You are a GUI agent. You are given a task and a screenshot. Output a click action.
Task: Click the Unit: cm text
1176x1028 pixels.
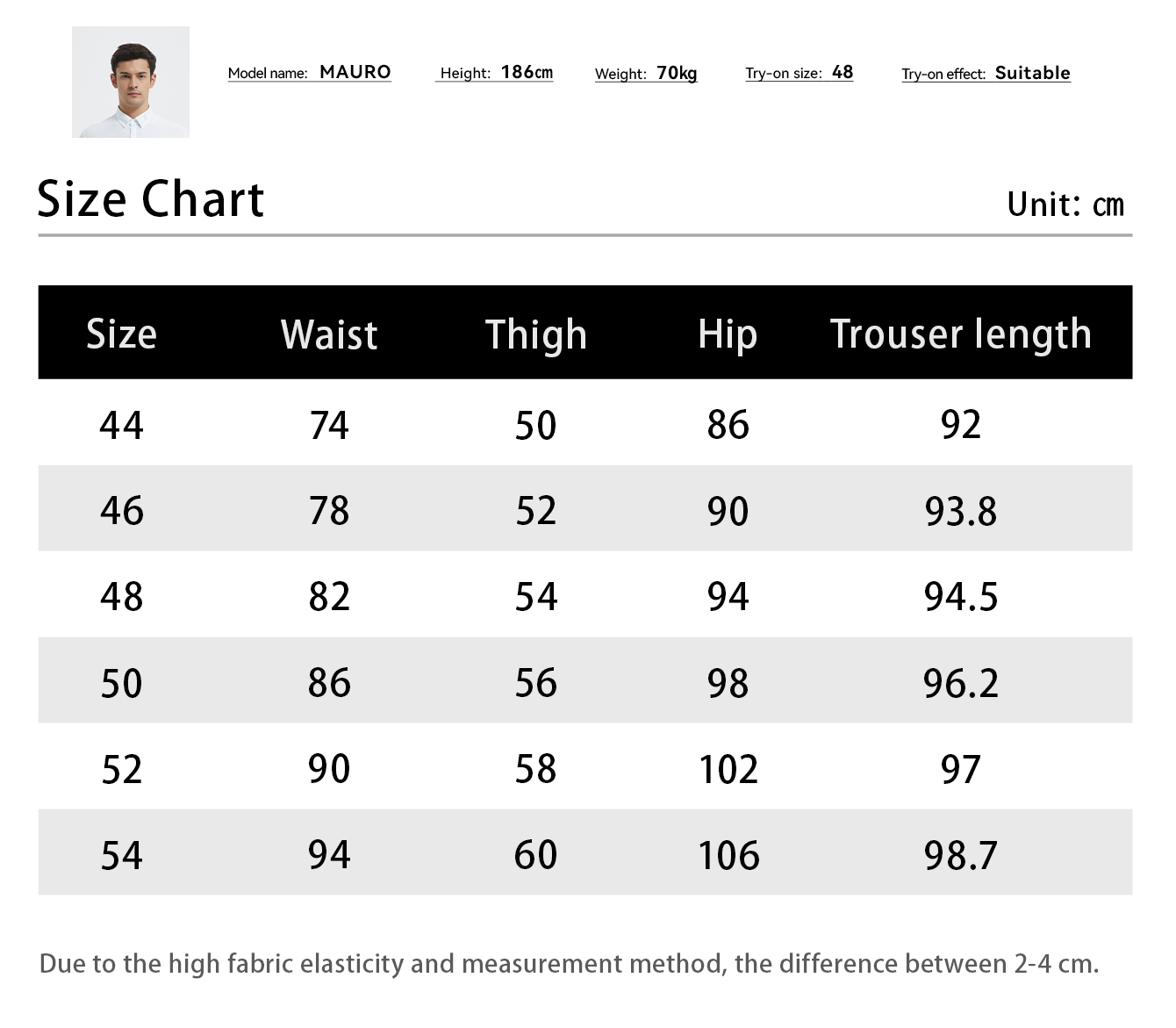(x=1065, y=205)
